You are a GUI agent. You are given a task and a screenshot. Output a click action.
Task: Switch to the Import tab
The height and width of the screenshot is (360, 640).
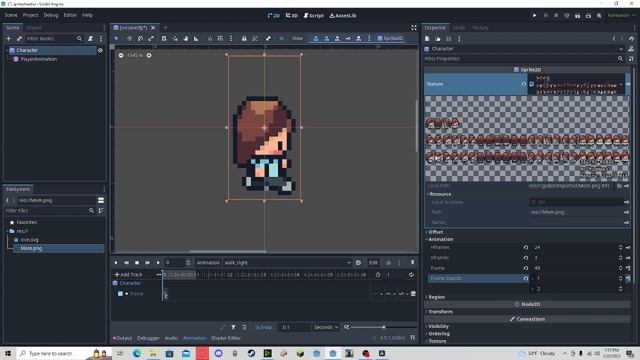pos(34,28)
